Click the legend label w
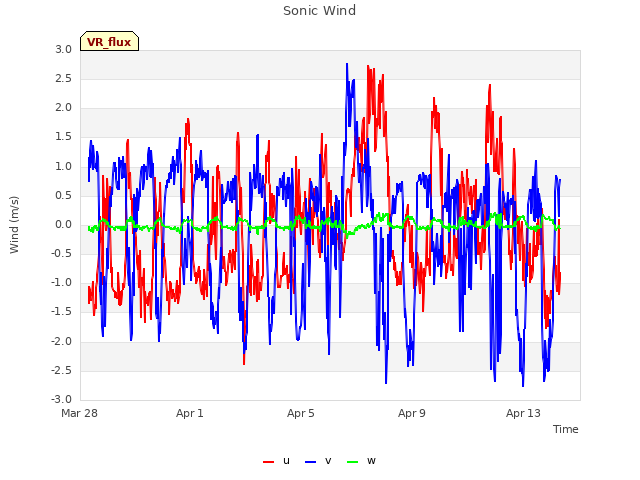 tap(371, 461)
